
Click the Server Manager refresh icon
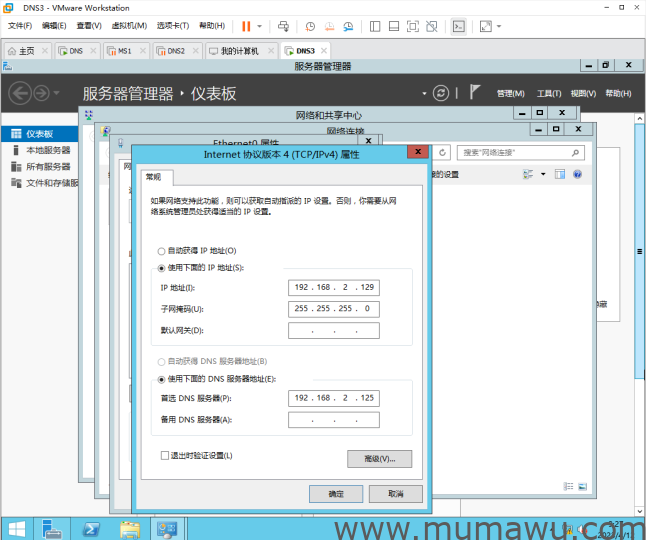click(x=441, y=93)
